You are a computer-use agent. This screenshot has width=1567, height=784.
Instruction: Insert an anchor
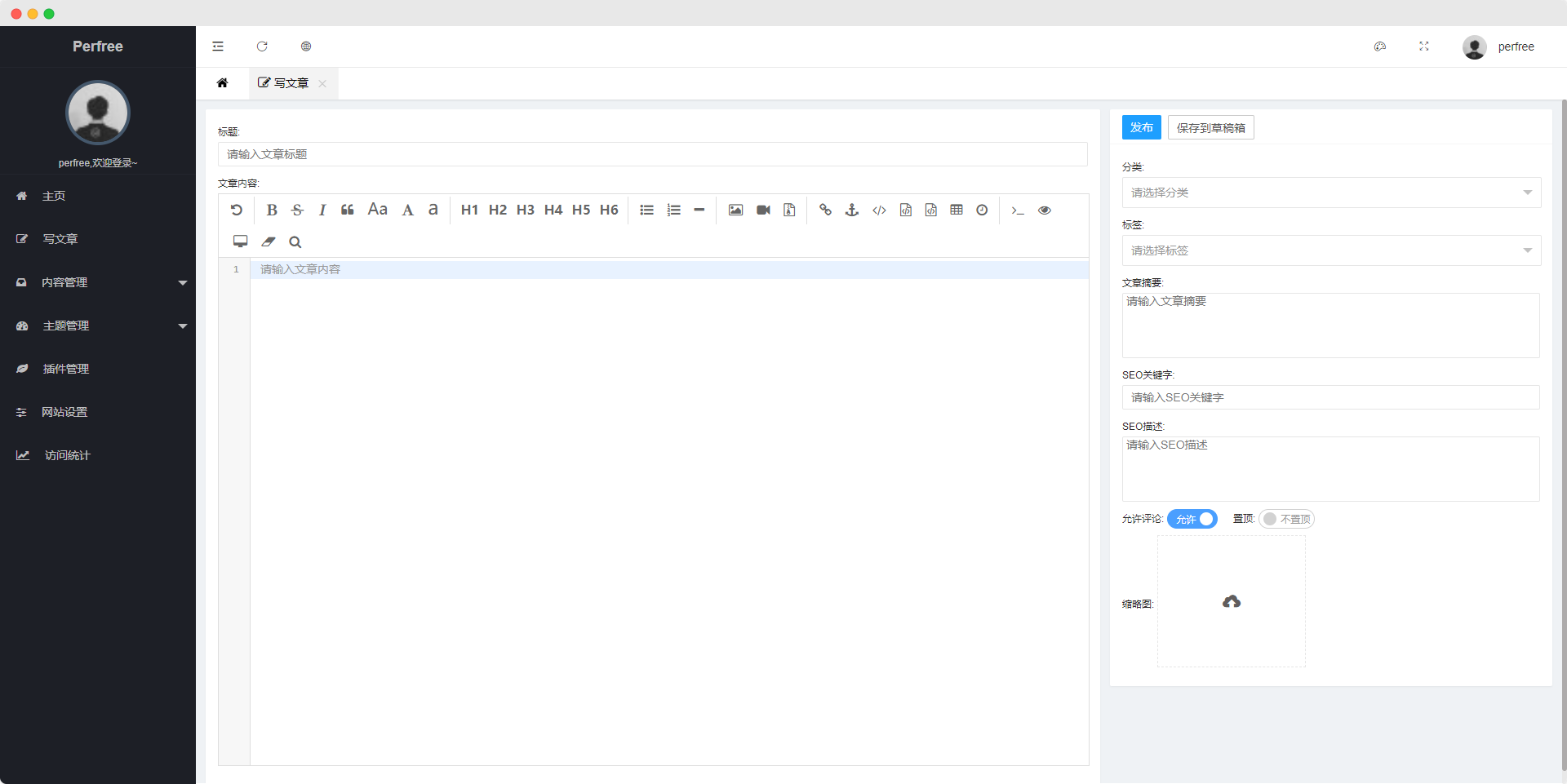coord(852,210)
